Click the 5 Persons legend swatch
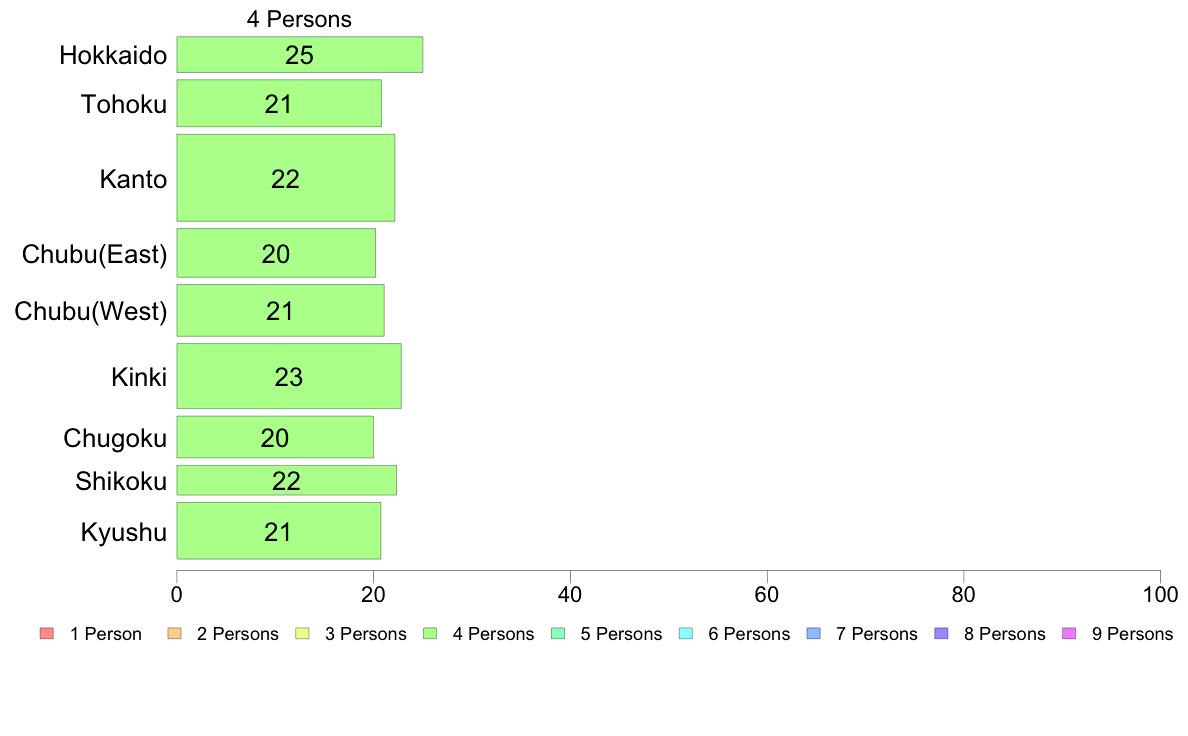Image resolution: width=1188 pixels, height=736 pixels. click(558, 634)
